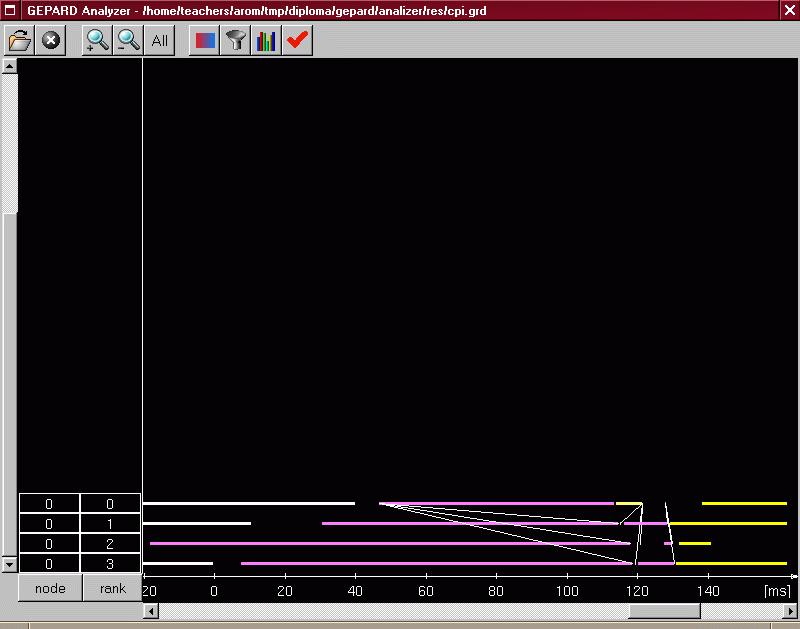800x629 pixels.
Task: Click the horizontal scrollbar thumb
Action: point(664,611)
